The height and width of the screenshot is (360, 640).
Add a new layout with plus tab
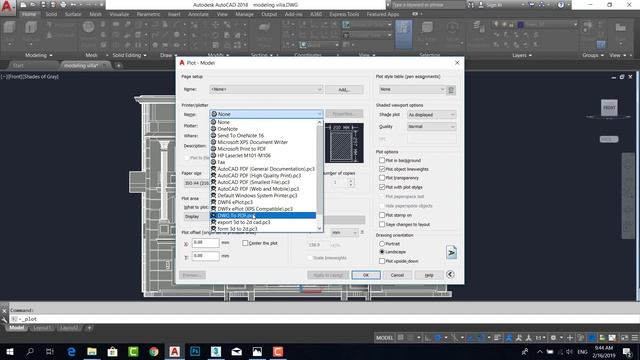click(x=89, y=328)
